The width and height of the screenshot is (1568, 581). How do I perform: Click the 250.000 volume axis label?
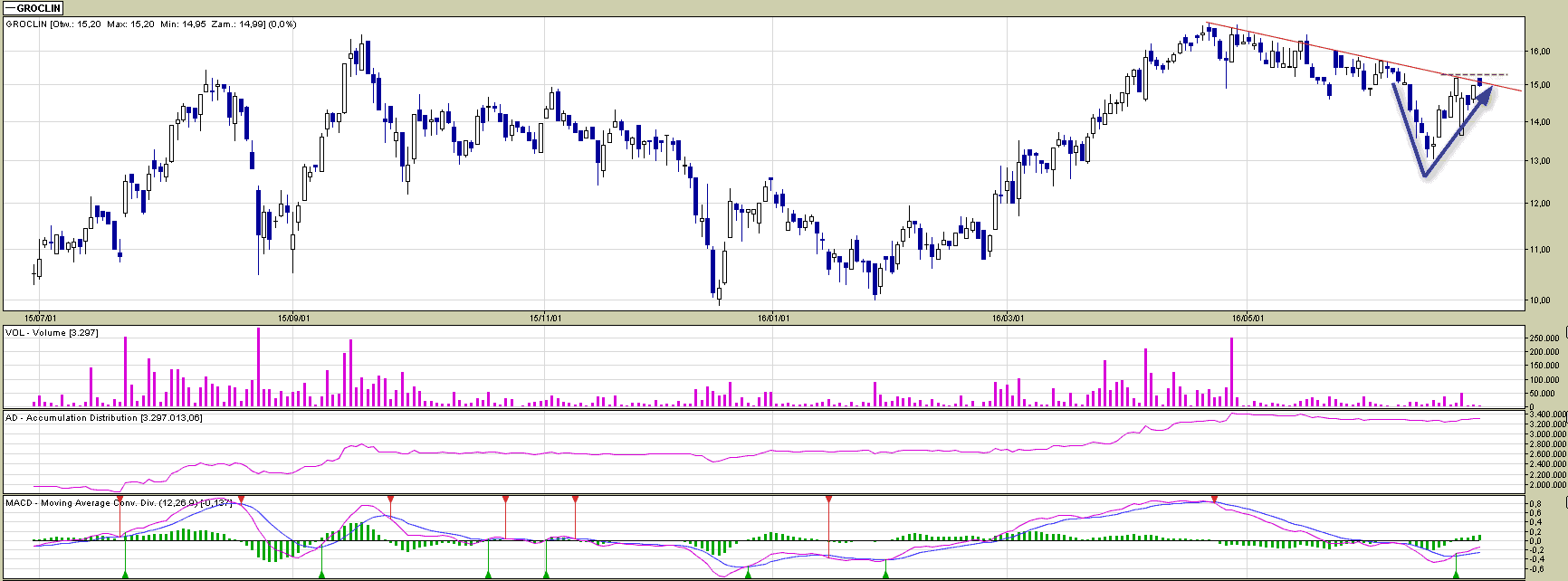tap(1544, 338)
